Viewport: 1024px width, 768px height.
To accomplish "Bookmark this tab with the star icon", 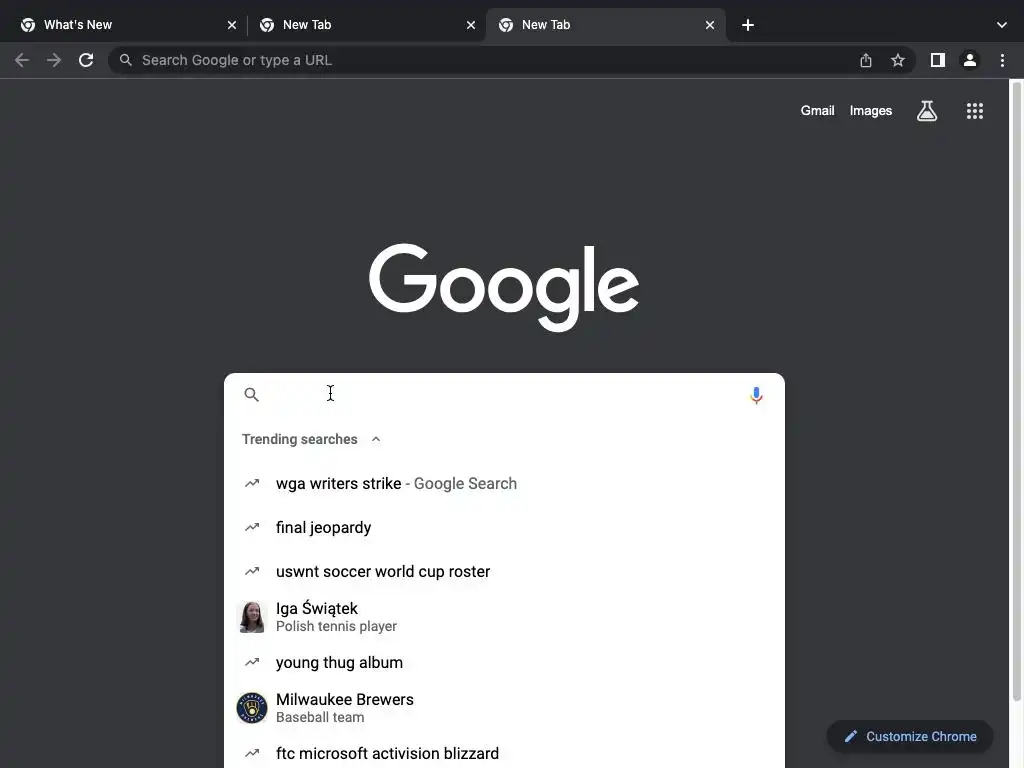I will 897,60.
